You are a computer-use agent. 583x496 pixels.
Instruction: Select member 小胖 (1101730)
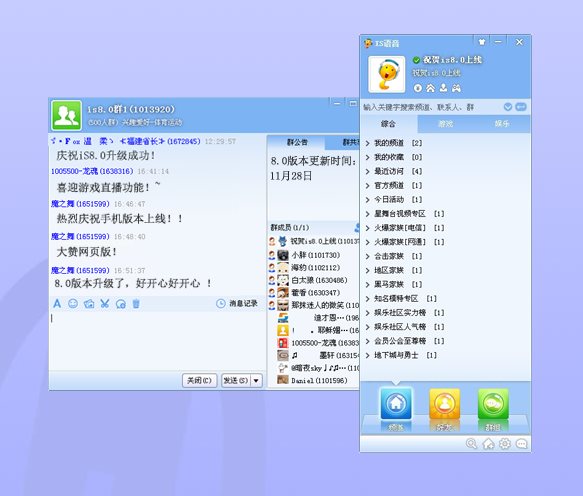coord(314,255)
